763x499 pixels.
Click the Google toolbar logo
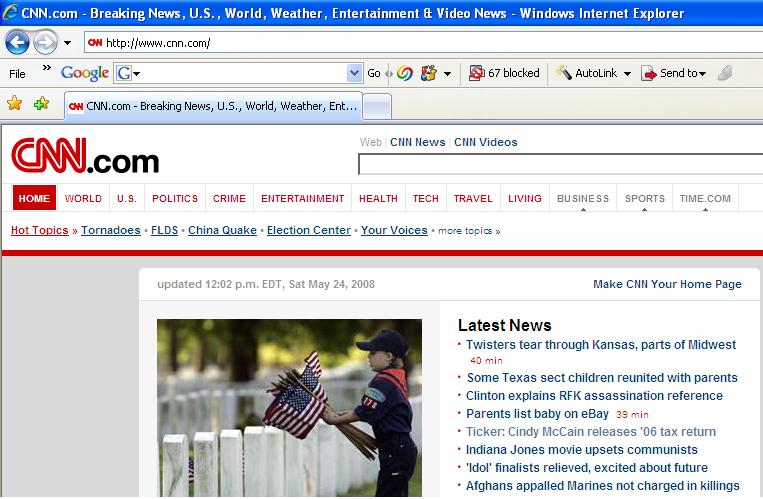[x=84, y=73]
